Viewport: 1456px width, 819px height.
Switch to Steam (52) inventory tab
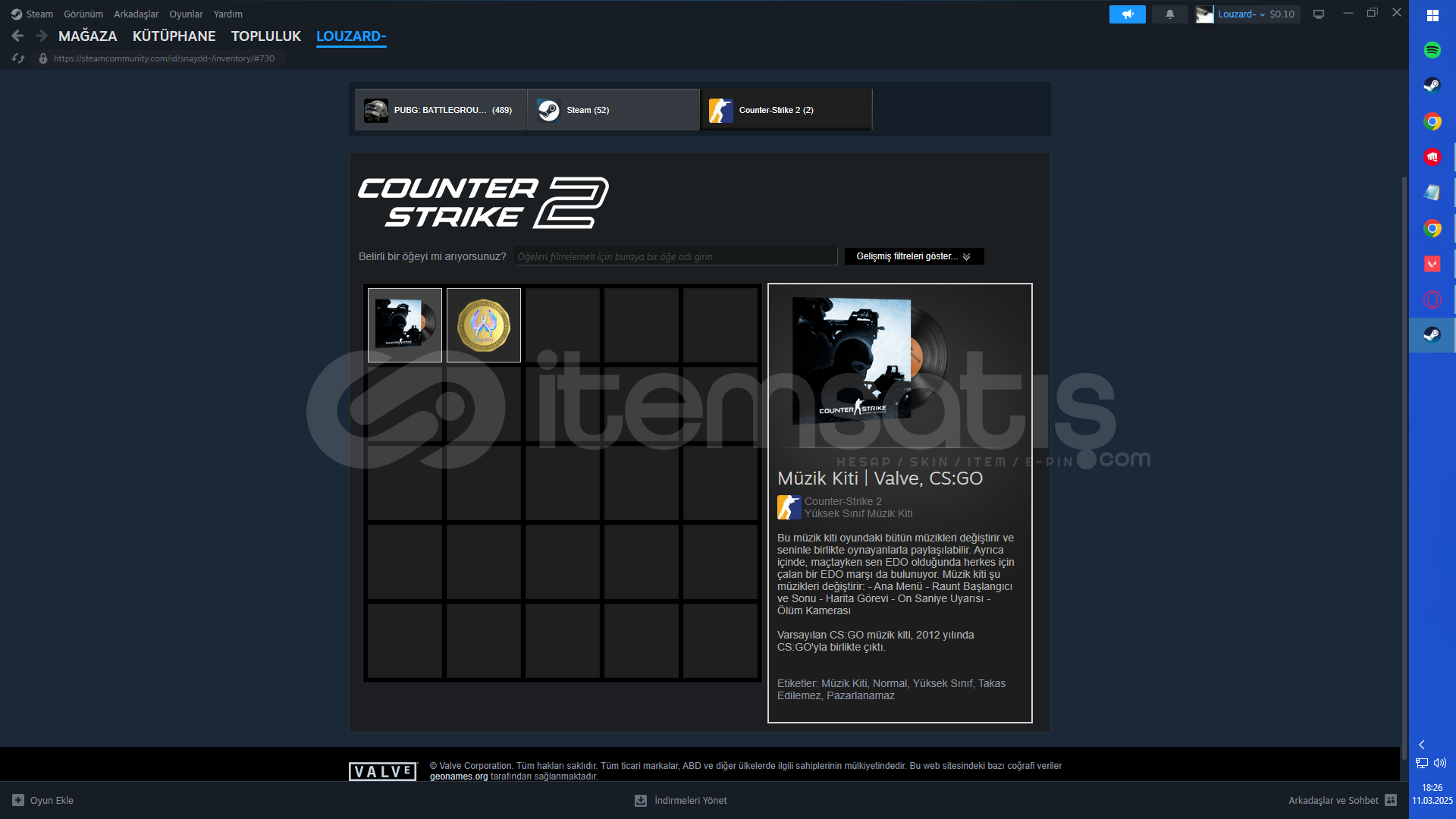(613, 110)
